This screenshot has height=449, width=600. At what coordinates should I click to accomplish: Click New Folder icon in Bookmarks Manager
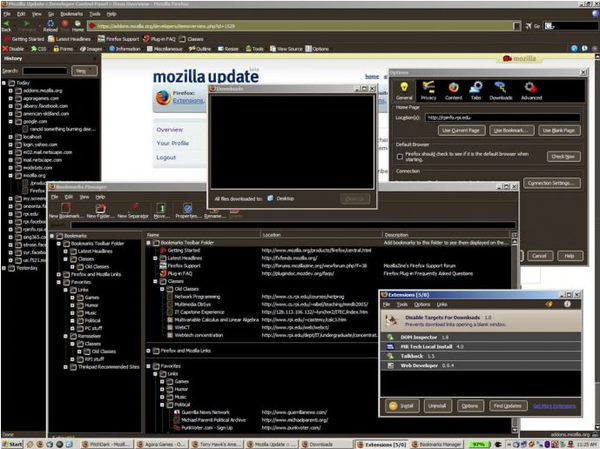100,211
